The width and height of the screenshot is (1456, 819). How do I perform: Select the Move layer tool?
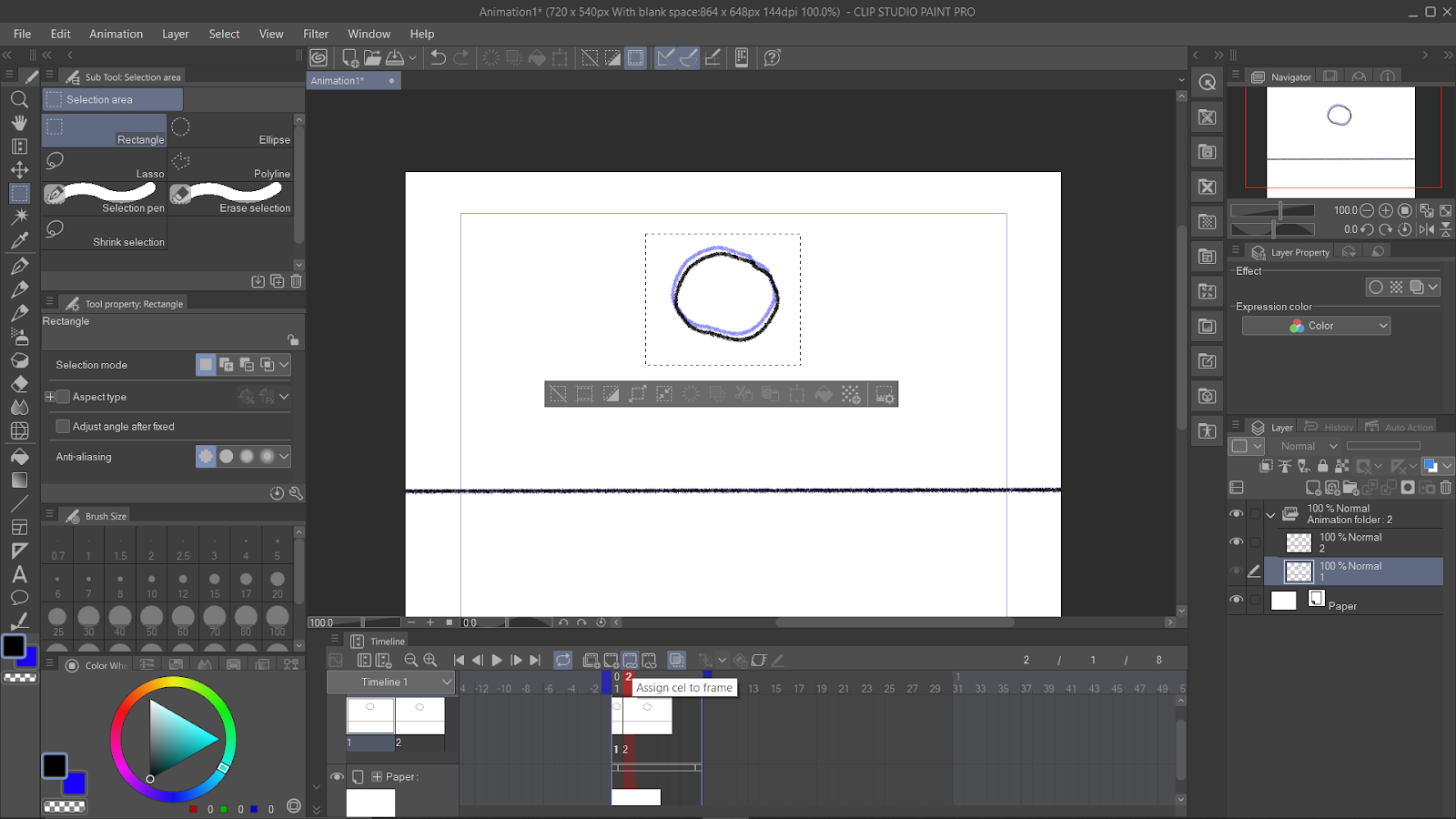tap(19, 169)
